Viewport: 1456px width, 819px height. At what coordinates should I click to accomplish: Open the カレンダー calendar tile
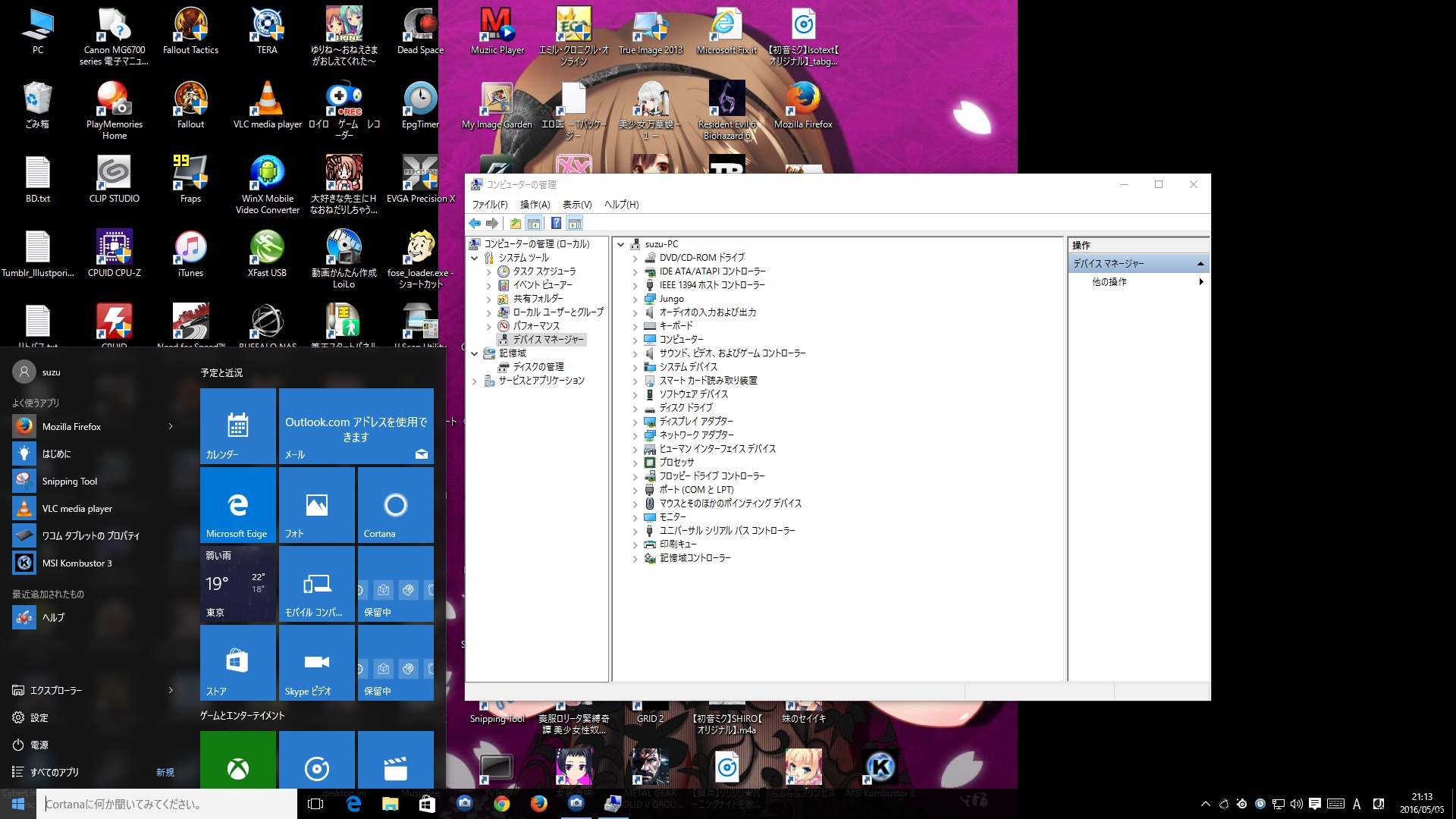pos(238,426)
